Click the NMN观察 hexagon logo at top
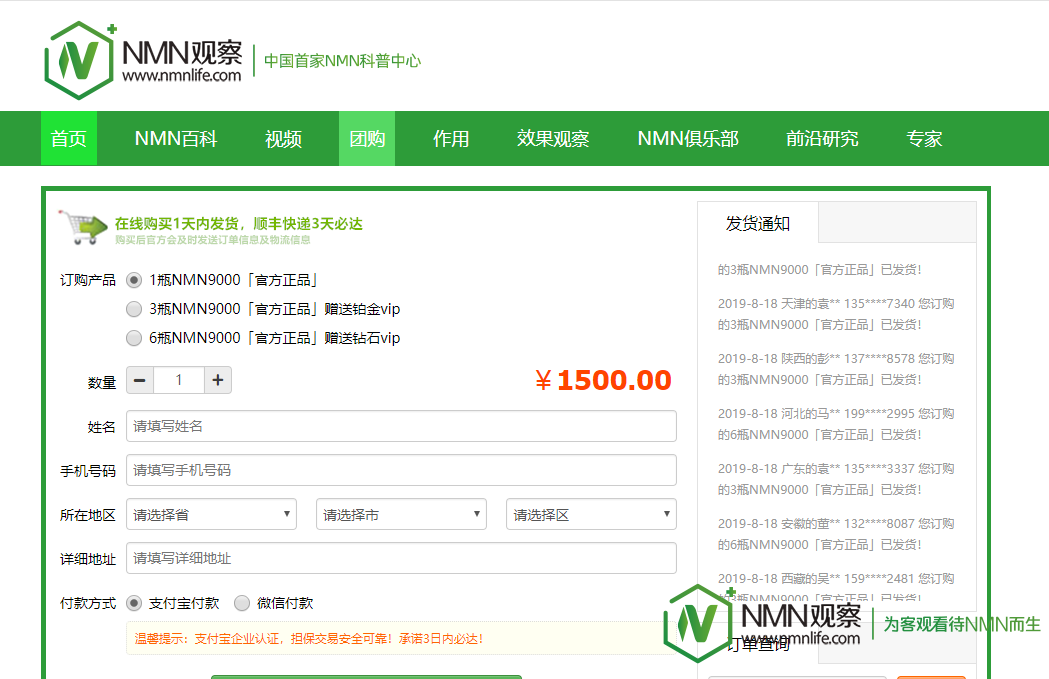Image resolution: width=1049 pixels, height=679 pixels. (79, 60)
